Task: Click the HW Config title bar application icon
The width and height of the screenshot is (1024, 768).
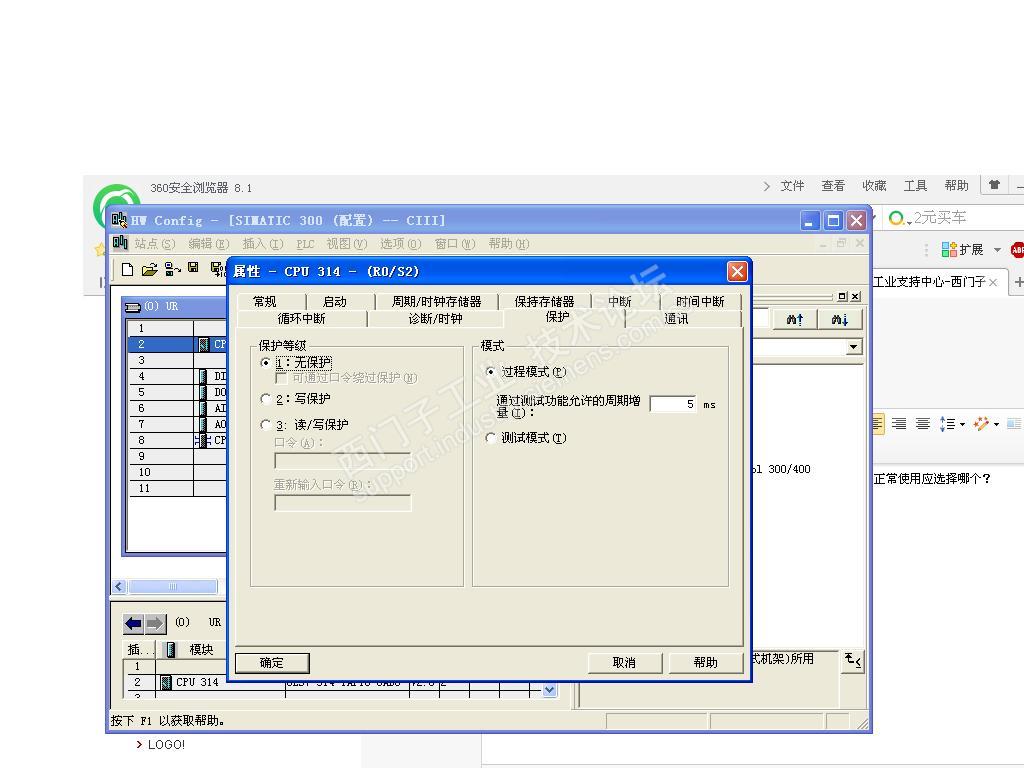Action: point(119,220)
